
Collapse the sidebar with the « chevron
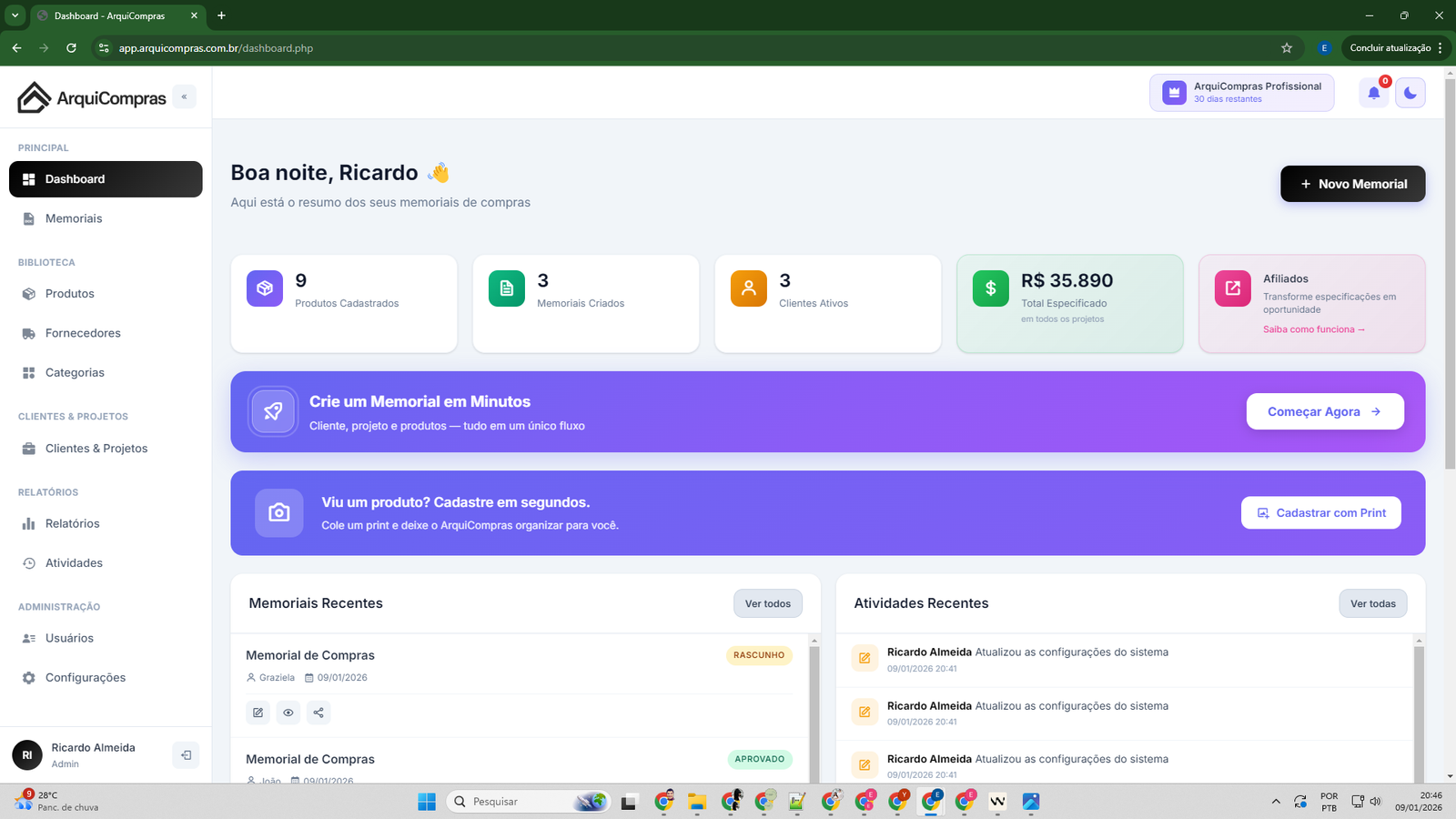[x=185, y=96]
